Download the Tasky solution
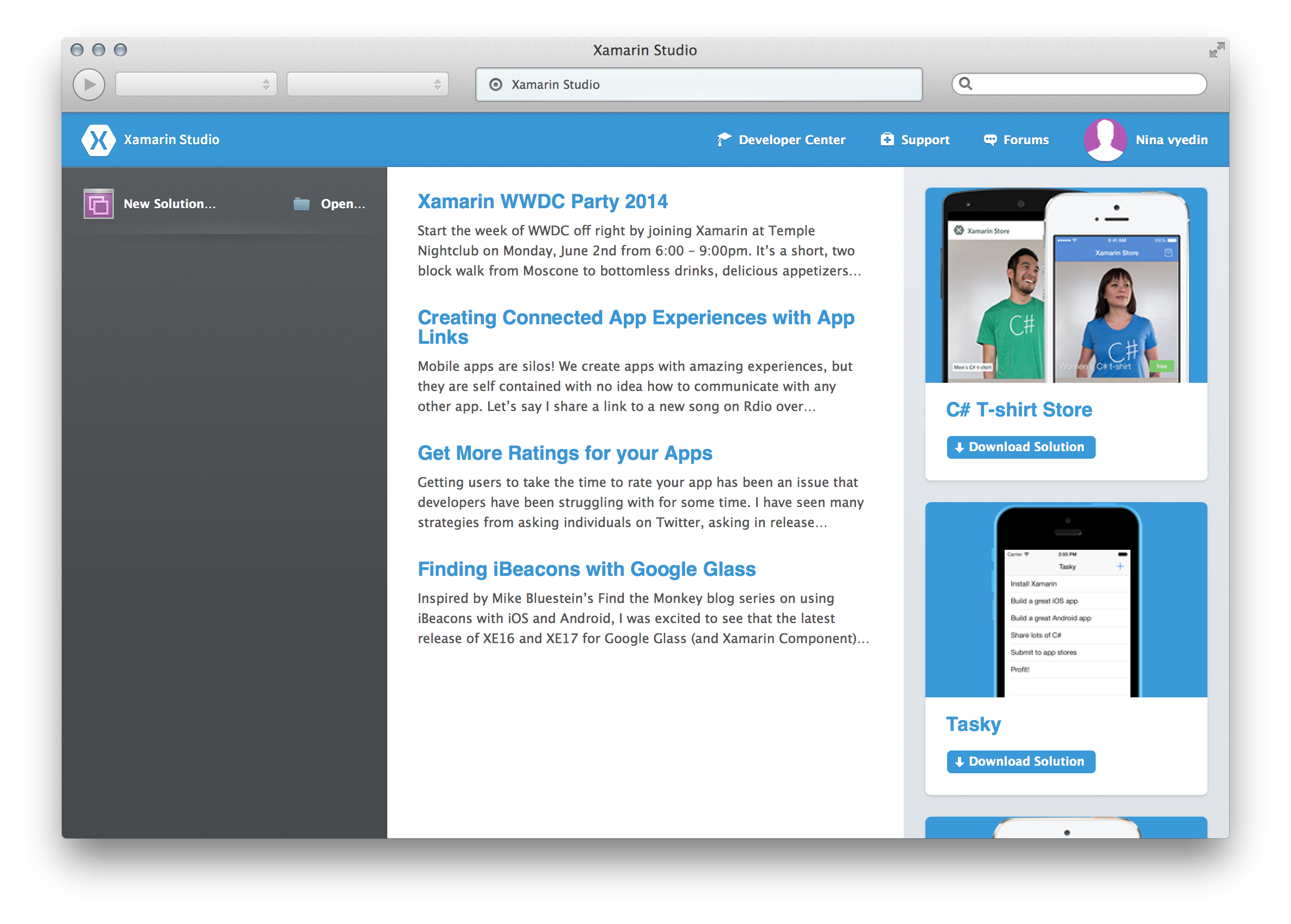Image resolution: width=1291 pixels, height=924 pixels. tap(1021, 761)
